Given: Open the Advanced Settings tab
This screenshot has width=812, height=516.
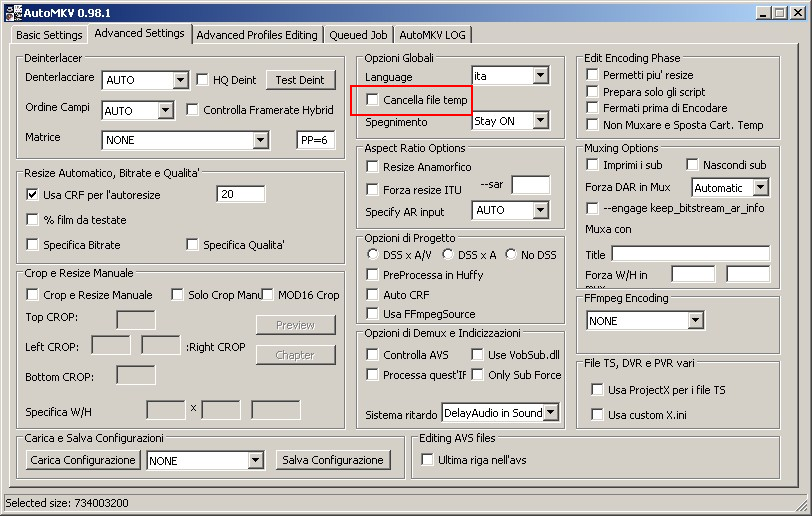Looking at the screenshot, I should click(139, 33).
